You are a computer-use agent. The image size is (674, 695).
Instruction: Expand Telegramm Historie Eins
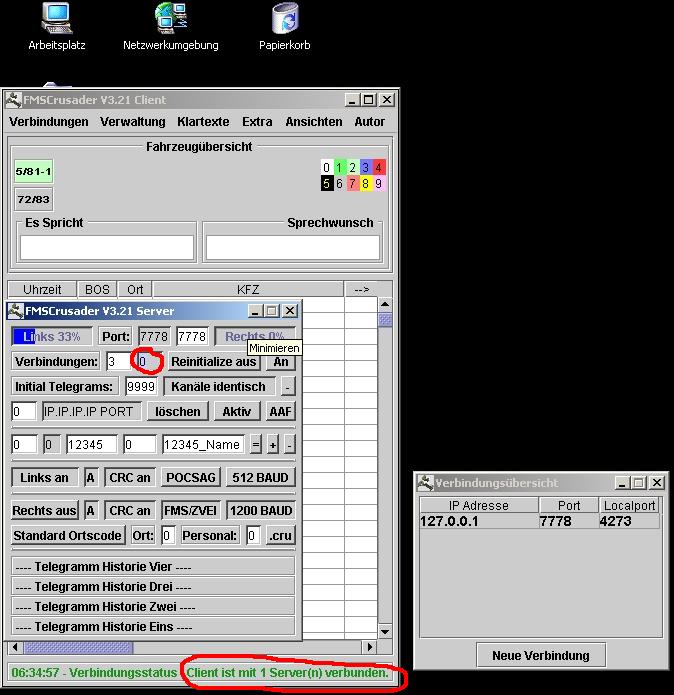pyautogui.click(x=154, y=626)
